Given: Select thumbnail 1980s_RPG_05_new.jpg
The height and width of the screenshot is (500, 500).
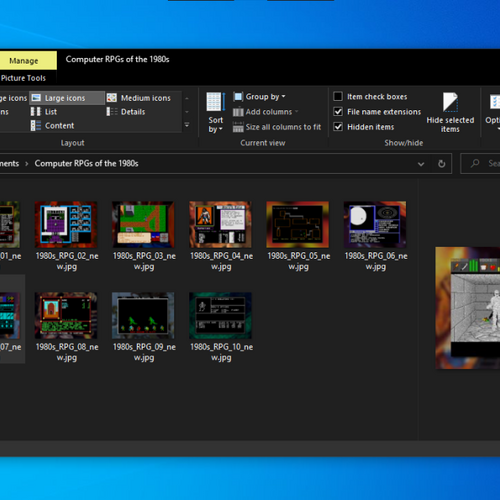Looking at the screenshot, I should (298, 224).
